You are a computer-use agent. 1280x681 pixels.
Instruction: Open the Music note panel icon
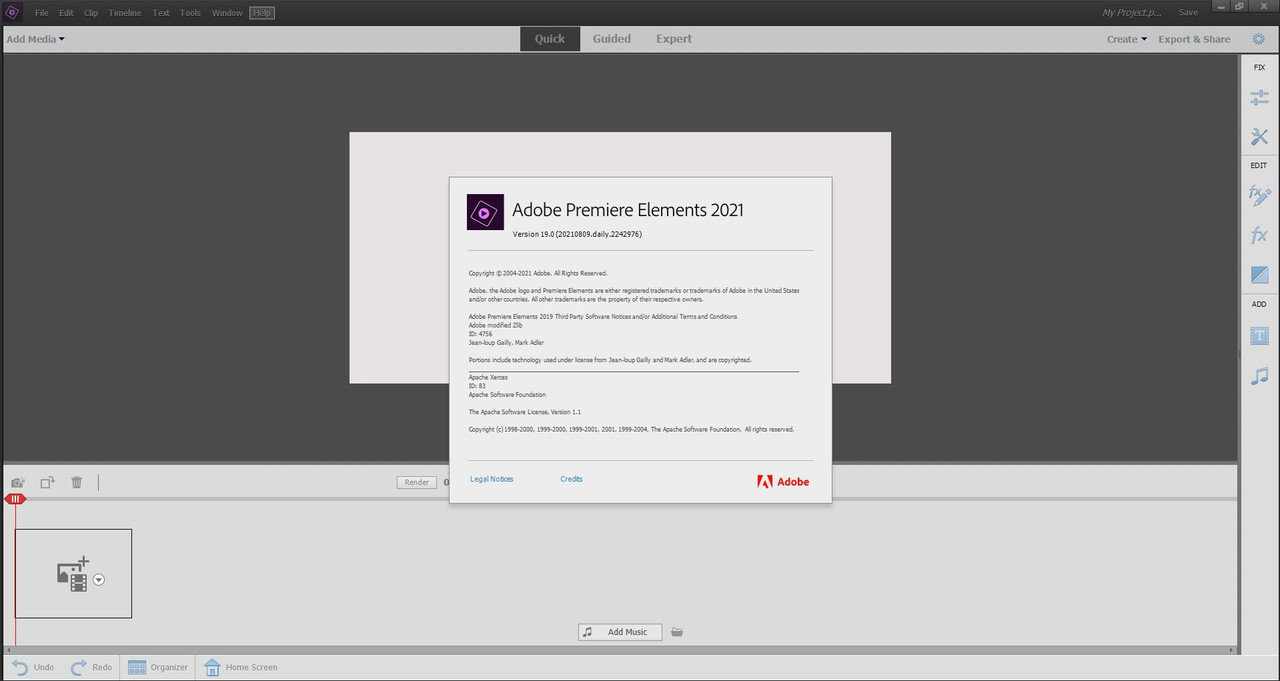click(x=1259, y=376)
